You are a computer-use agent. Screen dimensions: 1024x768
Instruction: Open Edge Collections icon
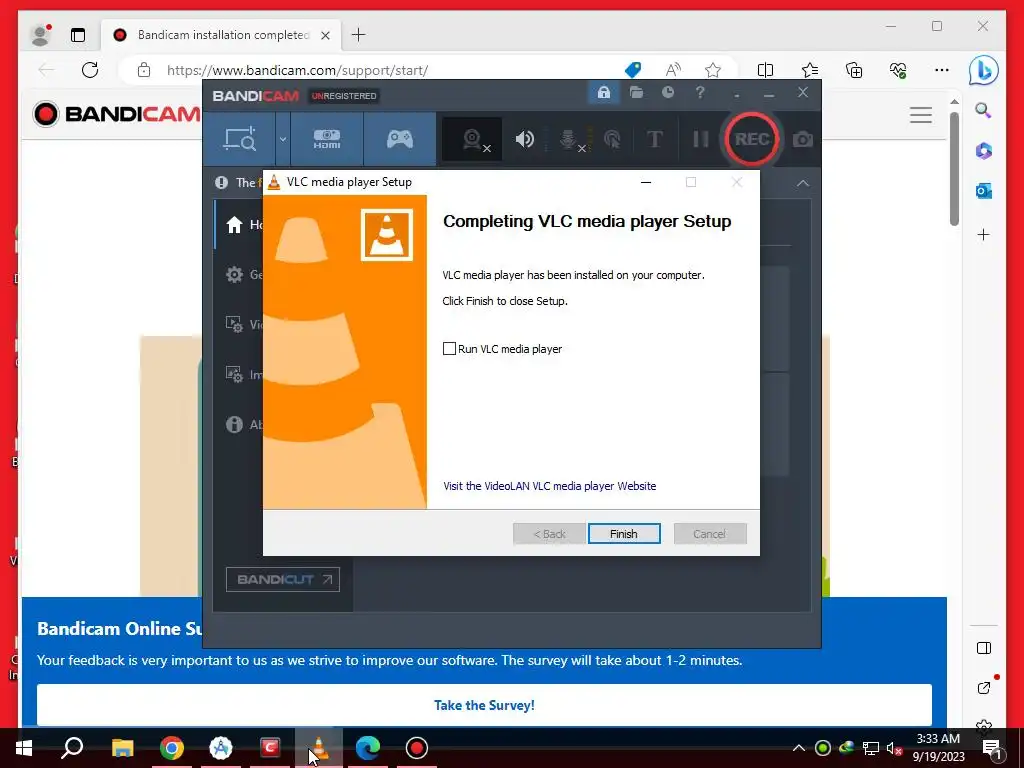coord(854,70)
